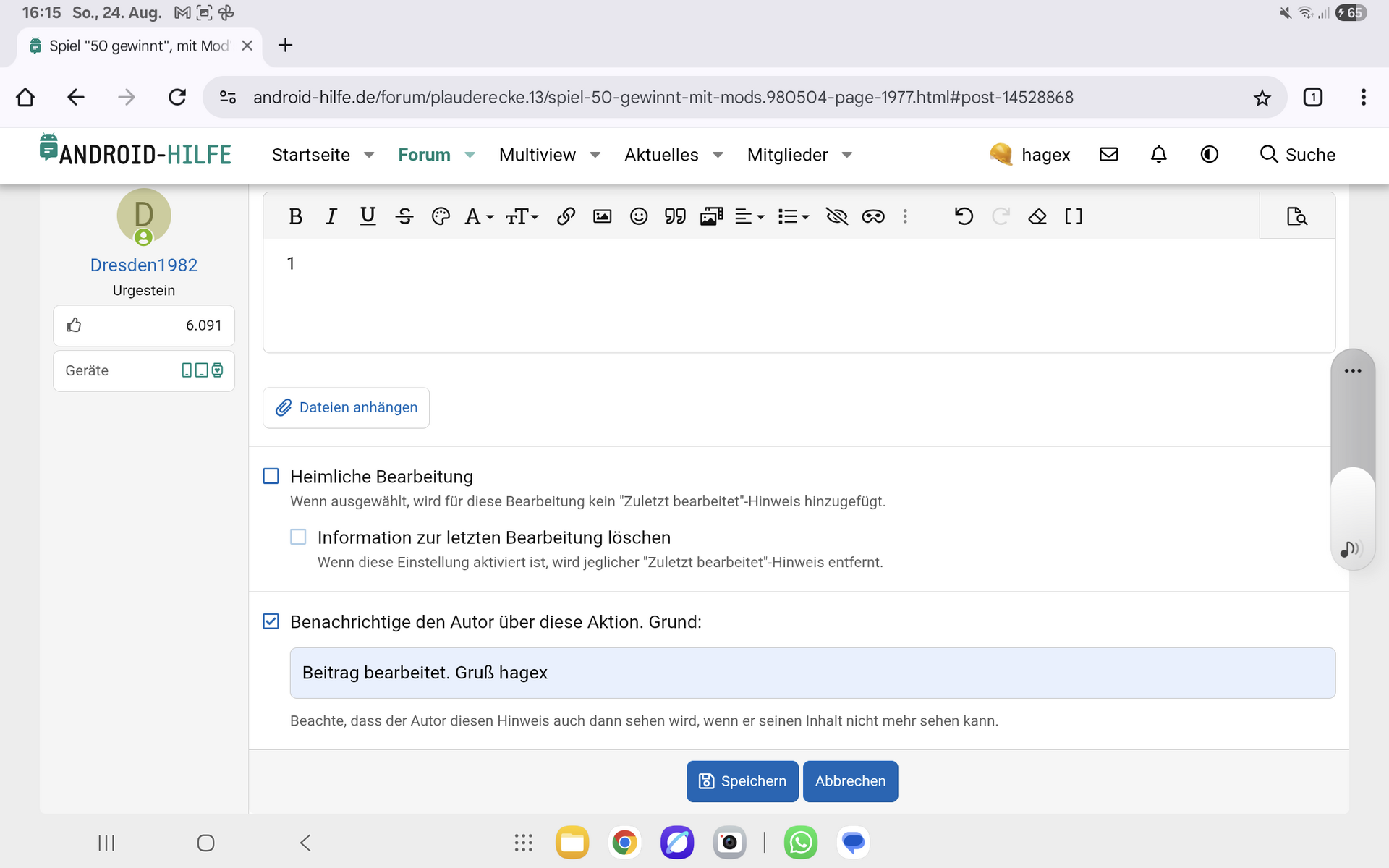
Task: Open the notifications bell
Action: tap(1158, 155)
